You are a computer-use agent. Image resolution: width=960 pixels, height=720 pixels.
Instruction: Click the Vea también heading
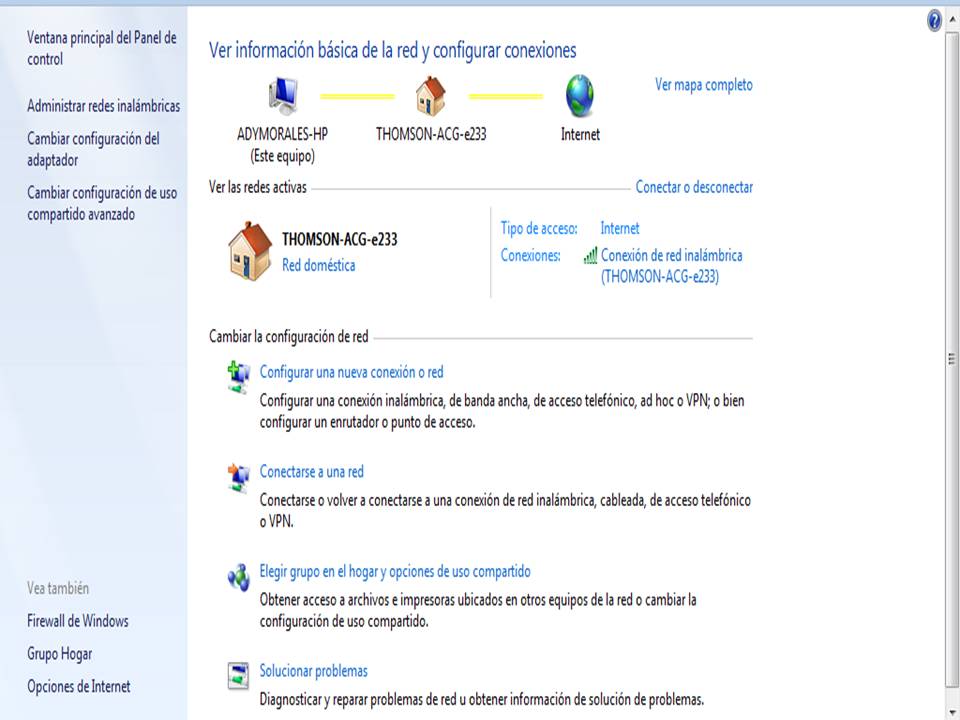point(58,588)
